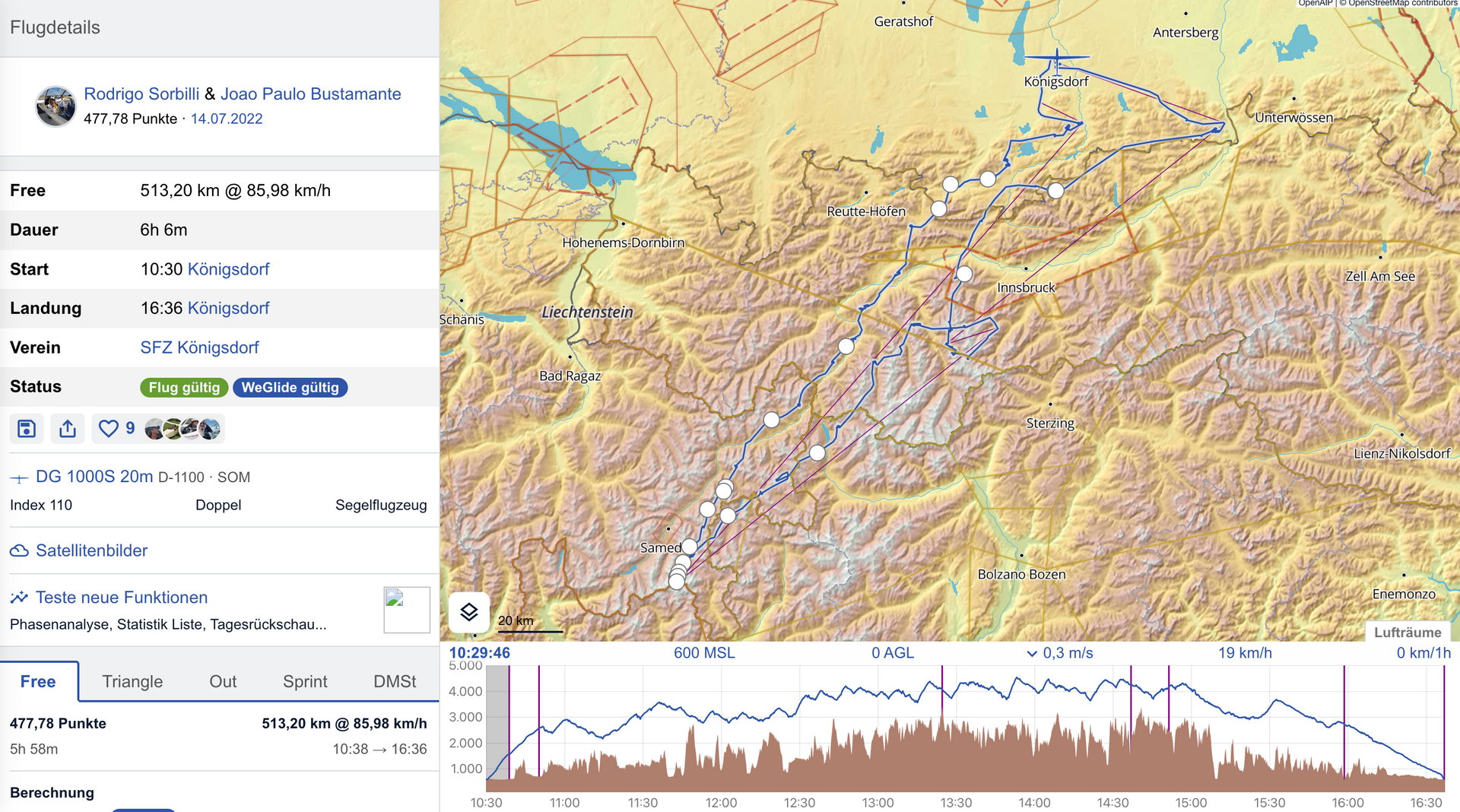1460x812 pixels.
Task: Click the Zell Am See label on map
Action: click(x=1380, y=276)
